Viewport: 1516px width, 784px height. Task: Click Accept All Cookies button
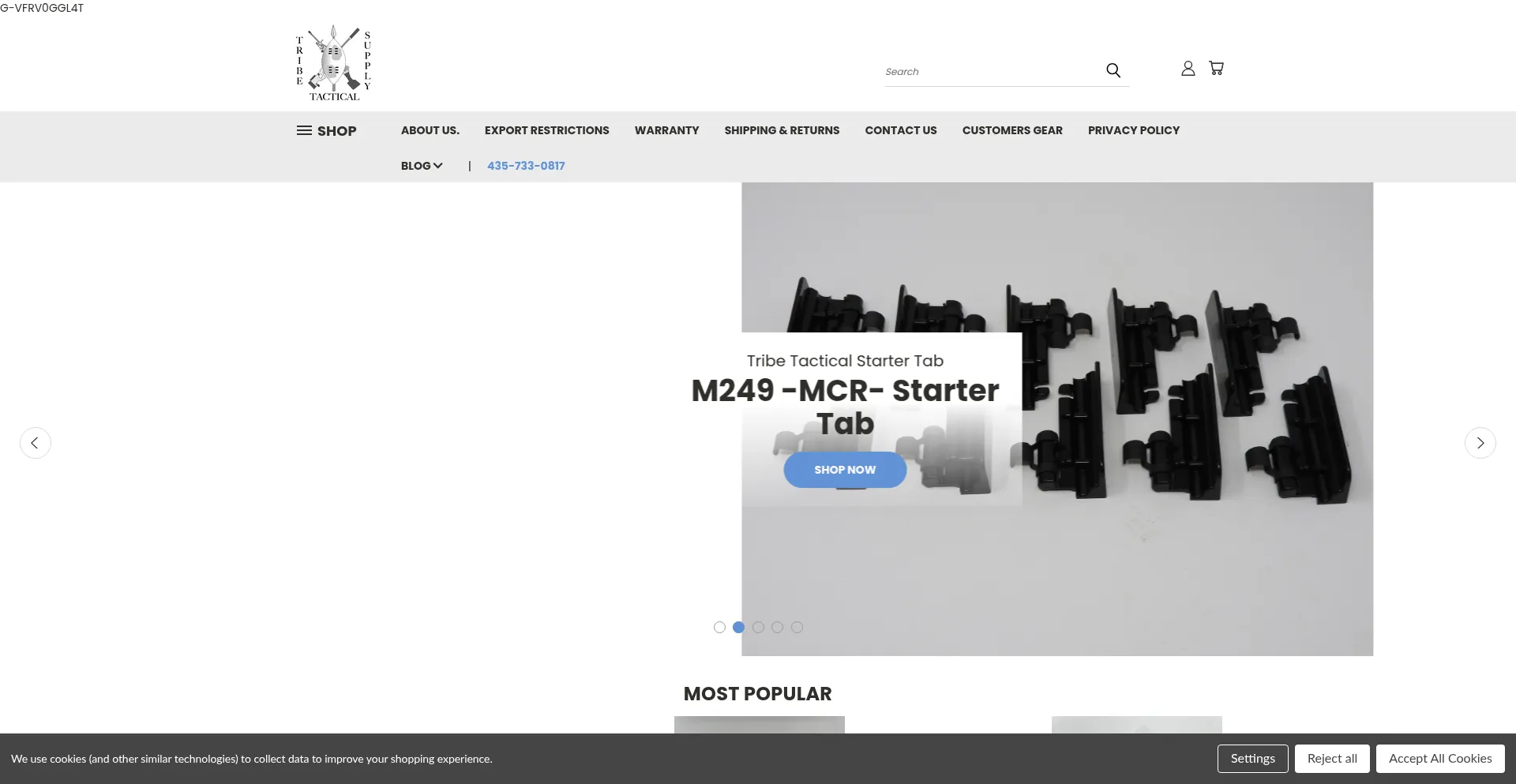tap(1440, 759)
